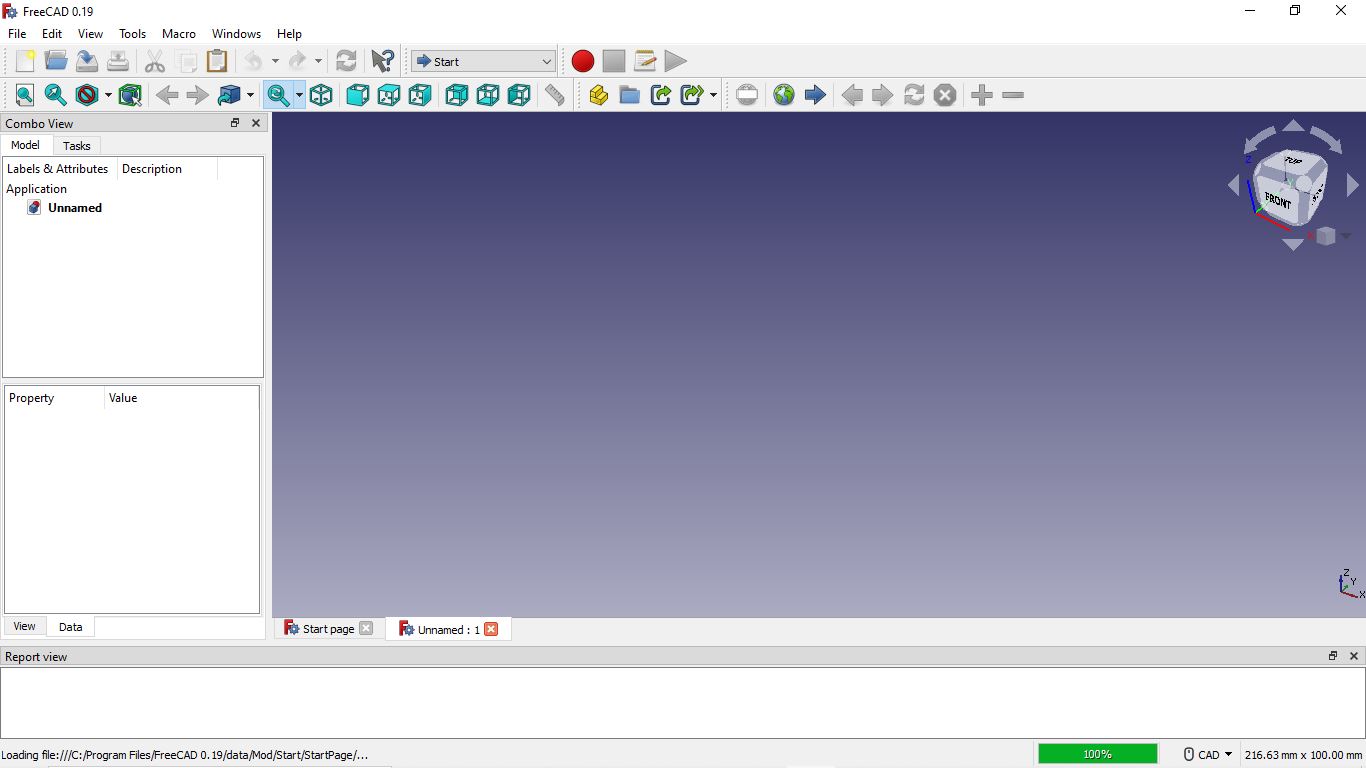The image size is (1366, 768).
Task: Click the Open document folder icon
Action: 56,61
